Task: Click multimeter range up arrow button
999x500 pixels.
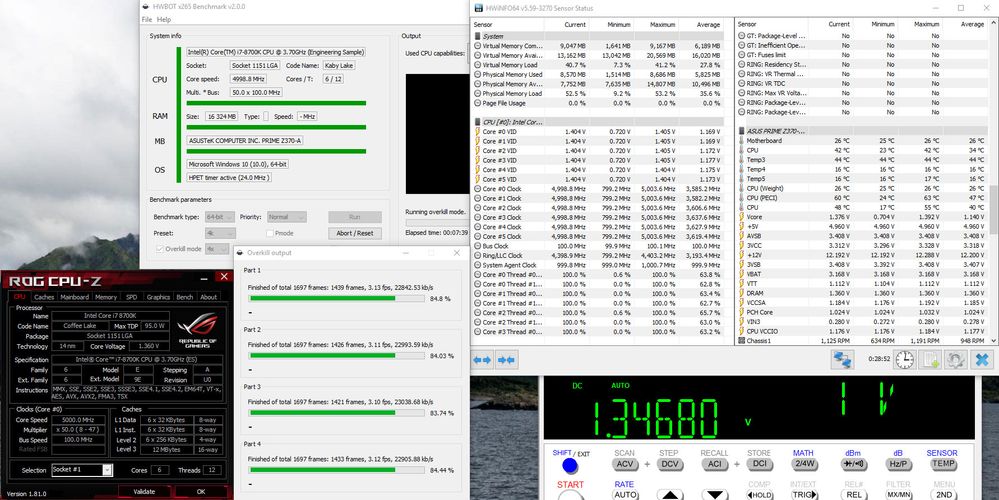Action: click(670, 495)
